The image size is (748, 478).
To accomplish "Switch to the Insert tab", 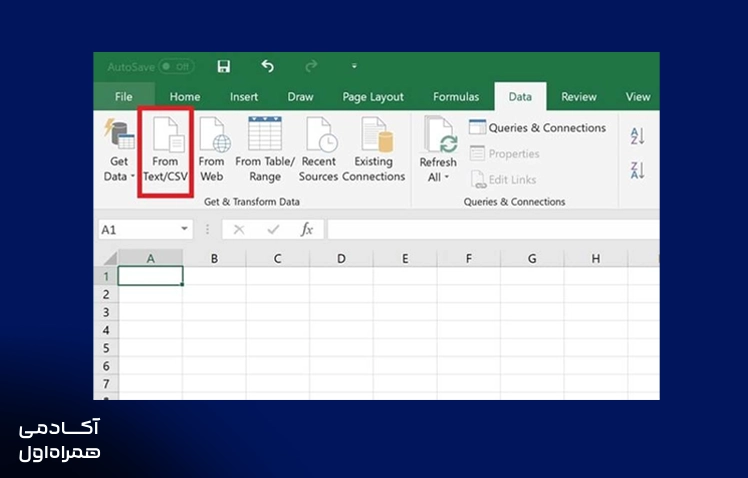I will point(244,96).
